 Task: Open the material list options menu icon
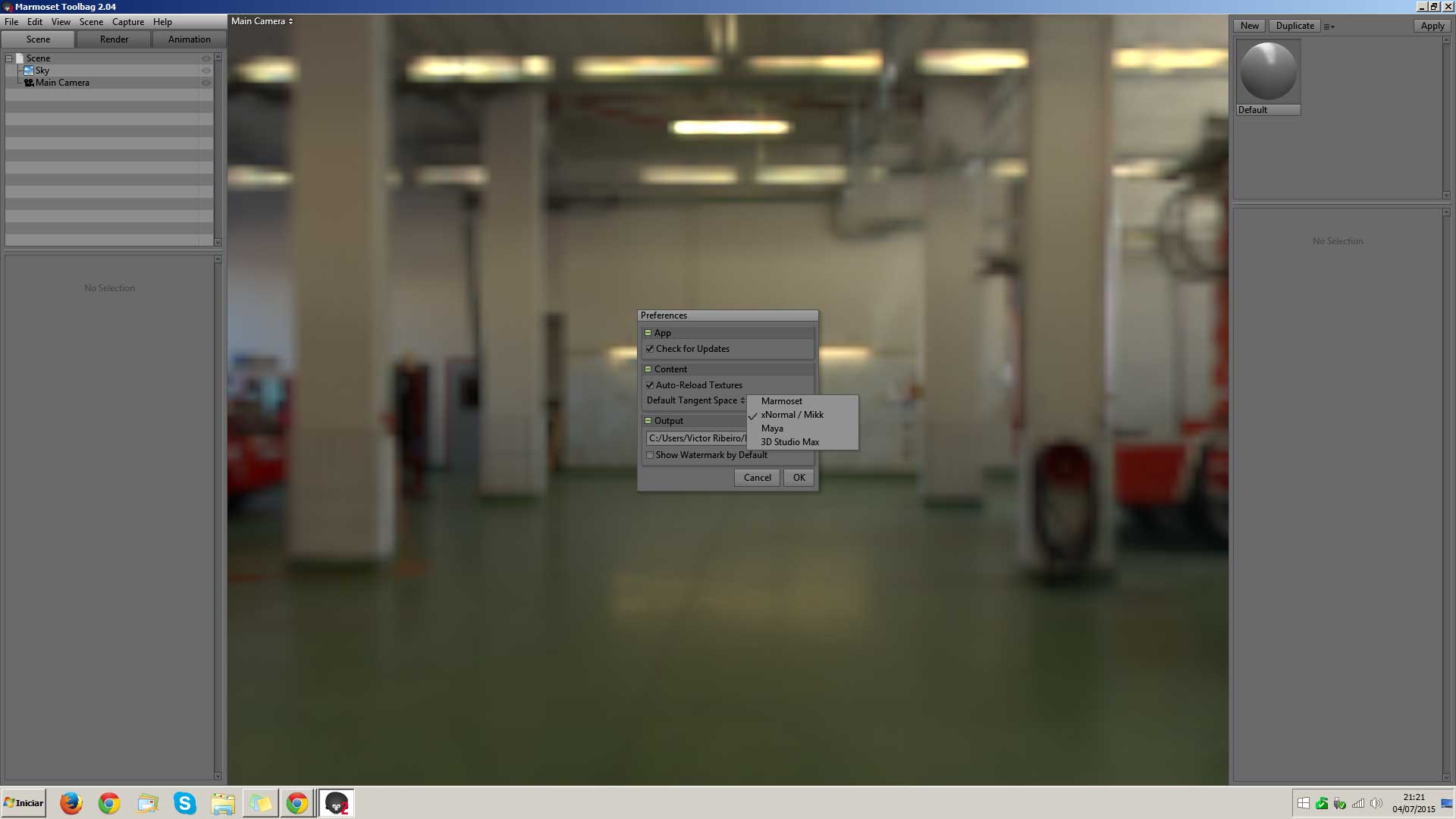tap(1329, 27)
